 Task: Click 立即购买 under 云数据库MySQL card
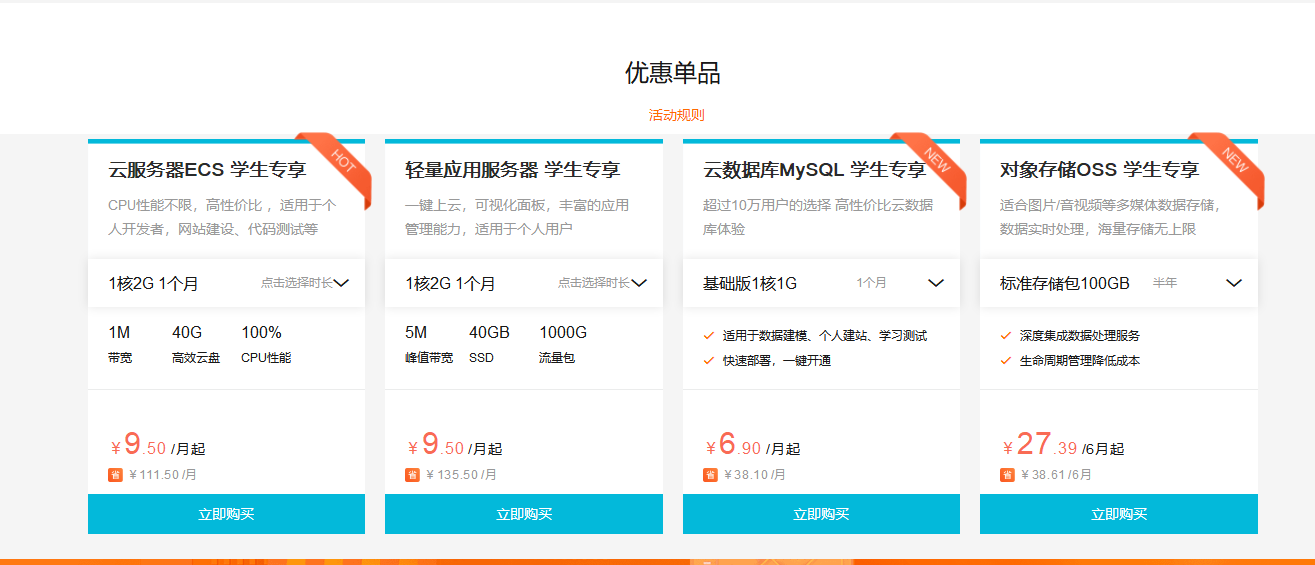(821, 514)
